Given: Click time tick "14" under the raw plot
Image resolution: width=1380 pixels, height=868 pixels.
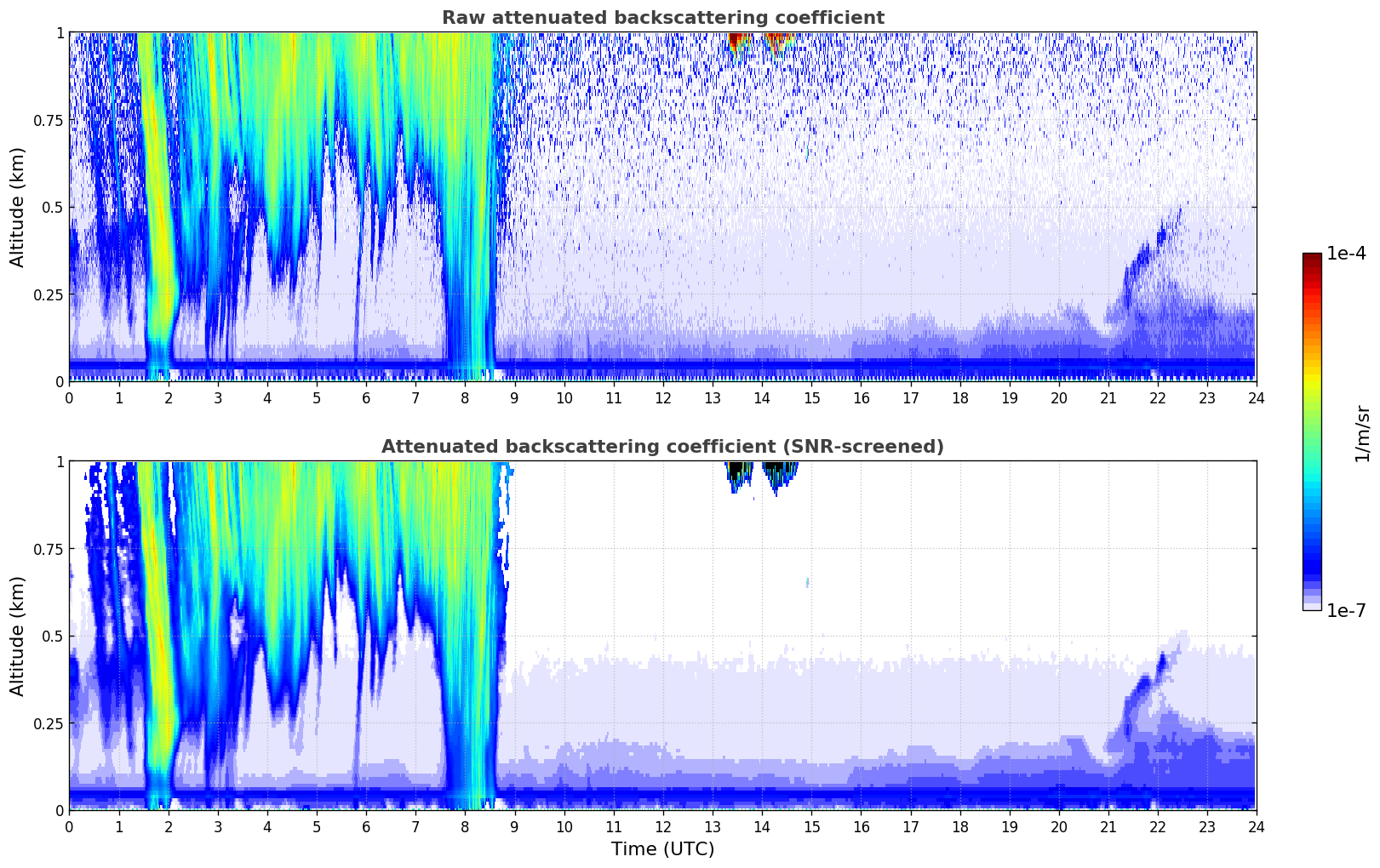Looking at the screenshot, I should point(762,397).
